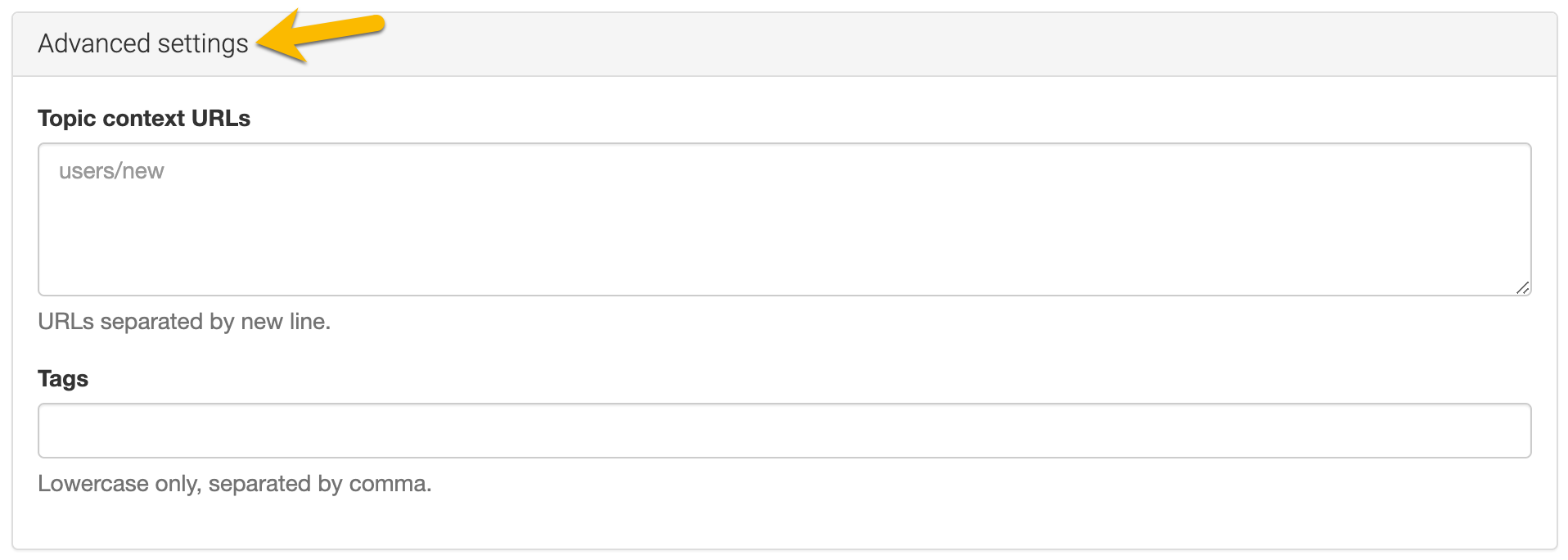Click the word "URLs" in the bold label

click(x=221, y=119)
